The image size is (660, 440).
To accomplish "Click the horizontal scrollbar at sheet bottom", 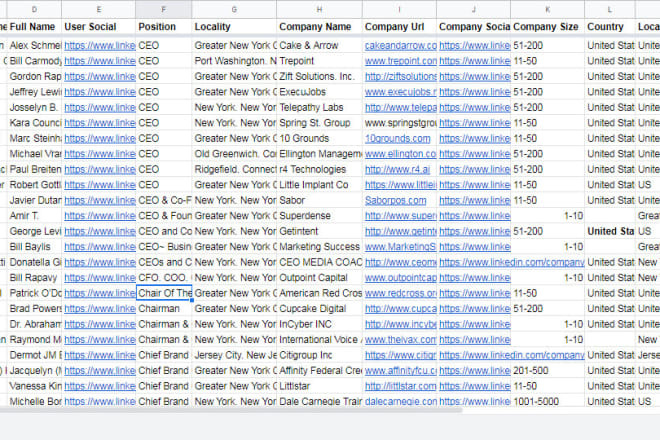I will (232, 410).
